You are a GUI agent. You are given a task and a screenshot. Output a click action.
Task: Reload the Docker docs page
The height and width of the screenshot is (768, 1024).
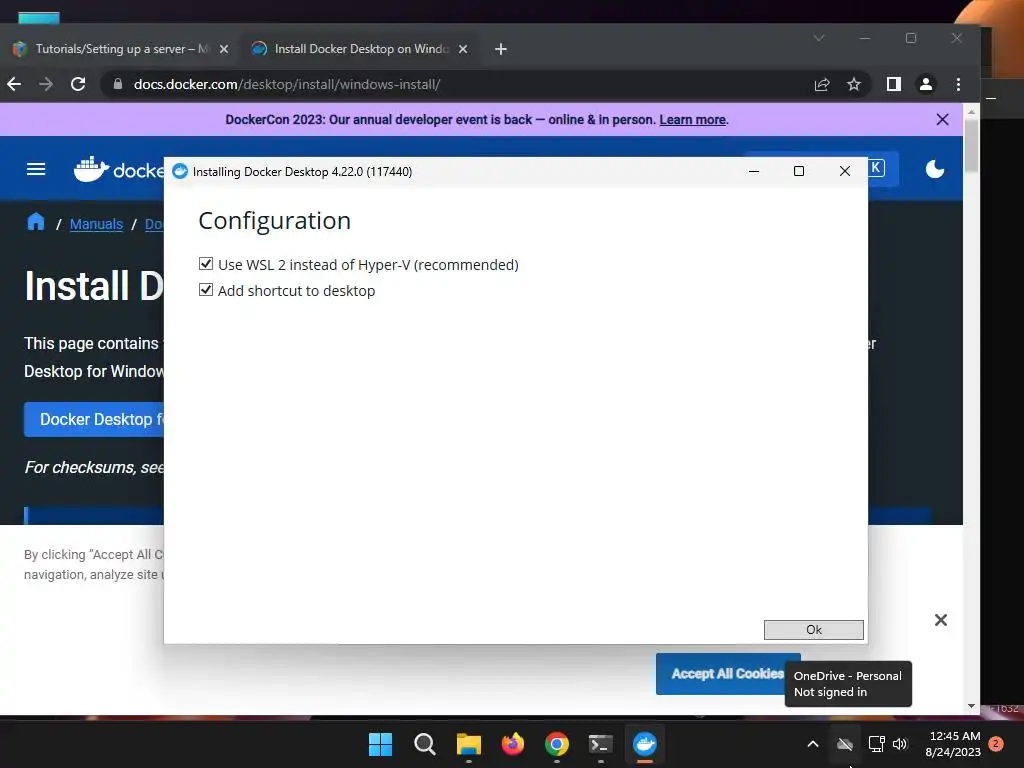tap(78, 84)
